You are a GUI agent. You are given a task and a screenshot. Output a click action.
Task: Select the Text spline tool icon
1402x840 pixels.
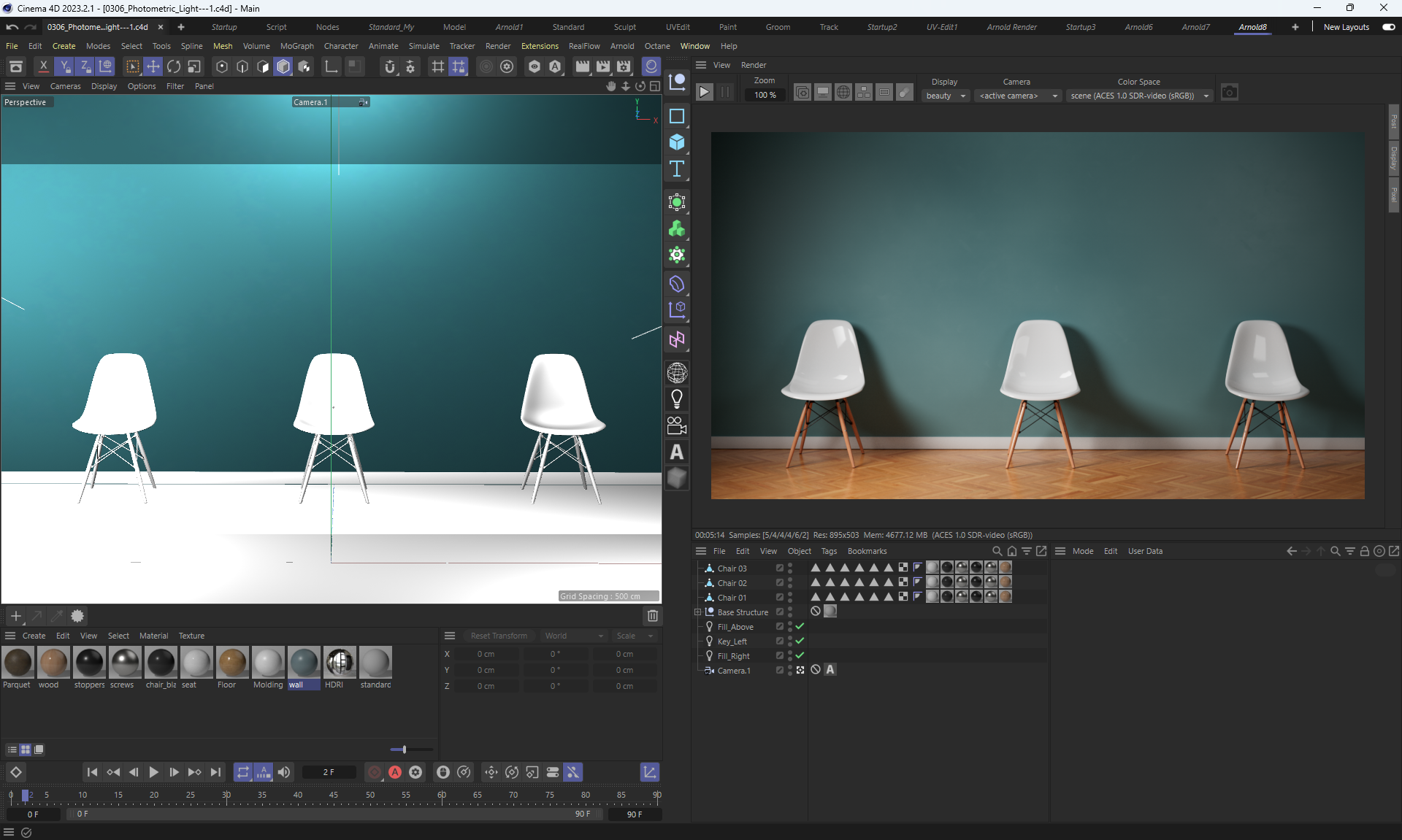[x=677, y=169]
